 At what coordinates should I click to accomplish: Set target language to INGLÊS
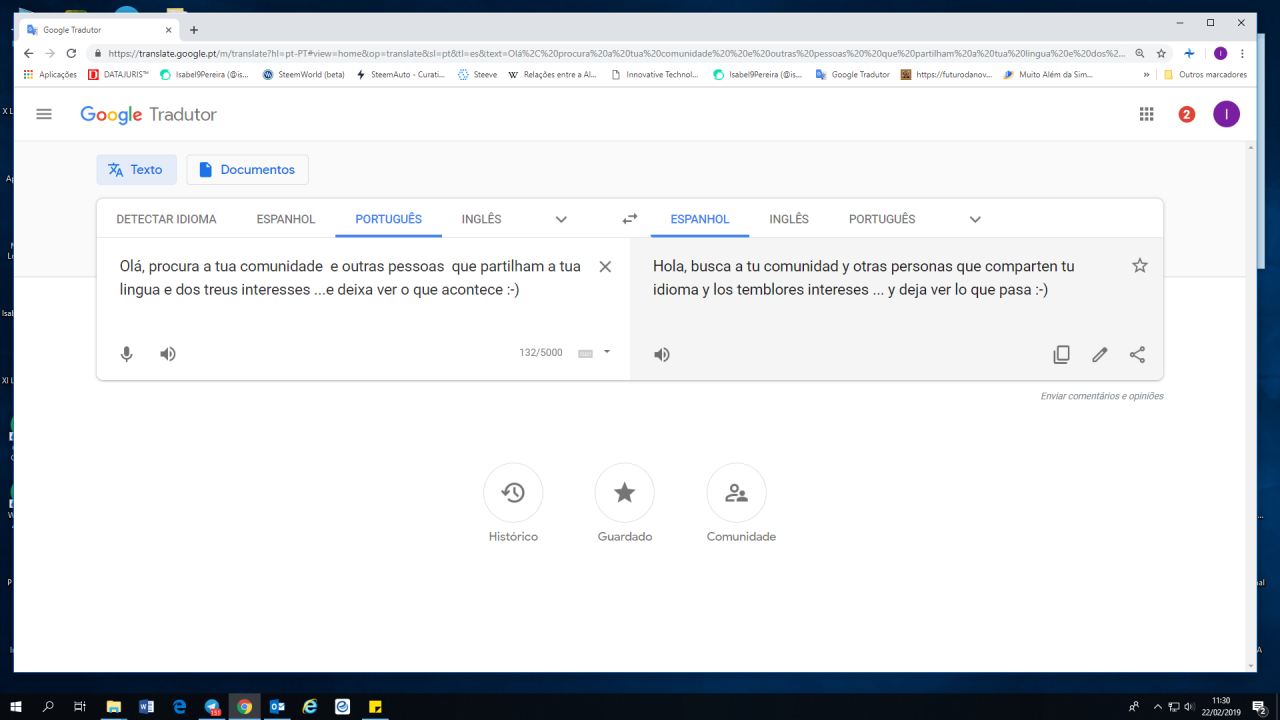pos(789,219)
